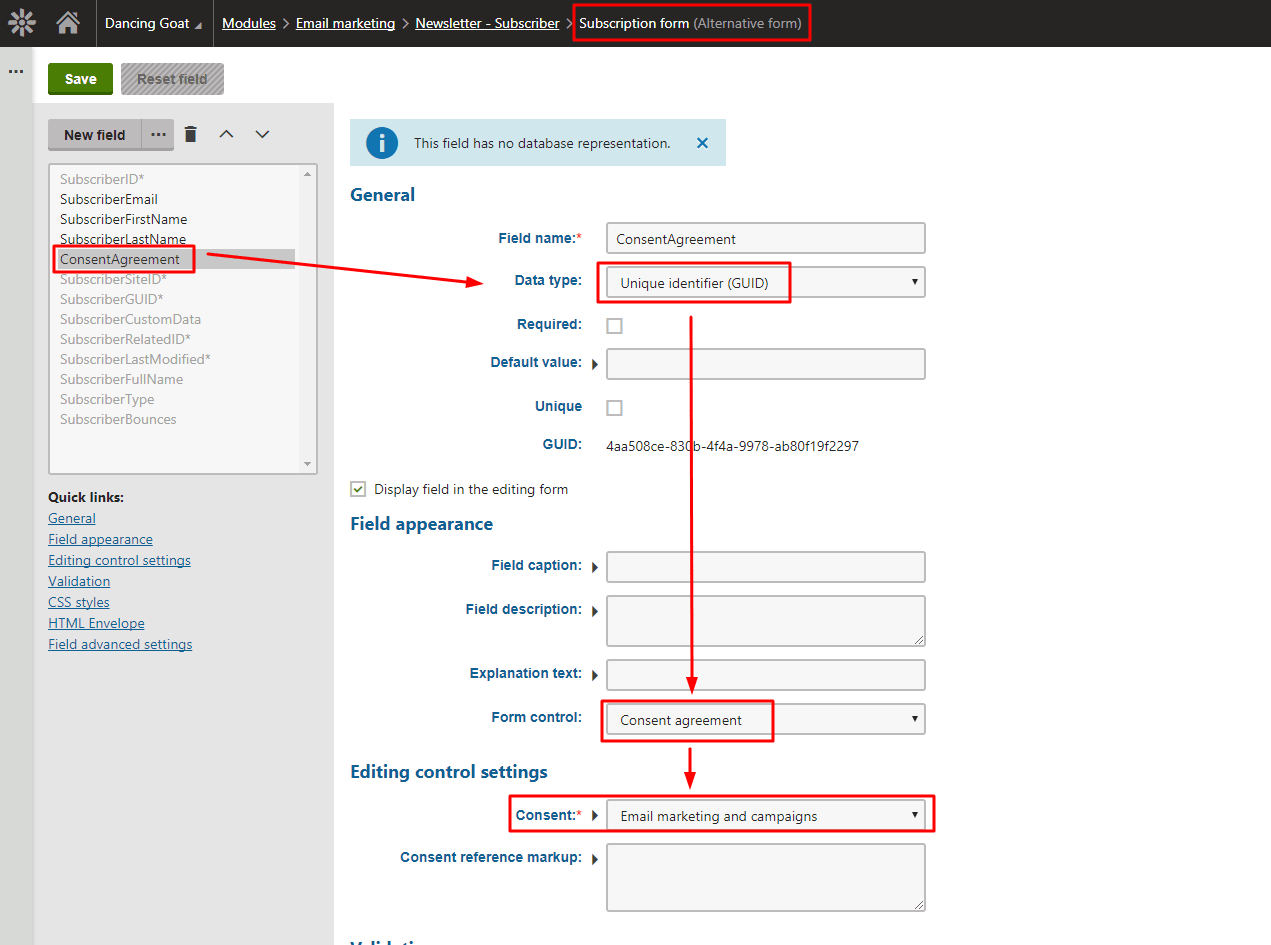Jump to Field appearance quick link
Screen dimensions: 1271x945
tap(100, 539)
